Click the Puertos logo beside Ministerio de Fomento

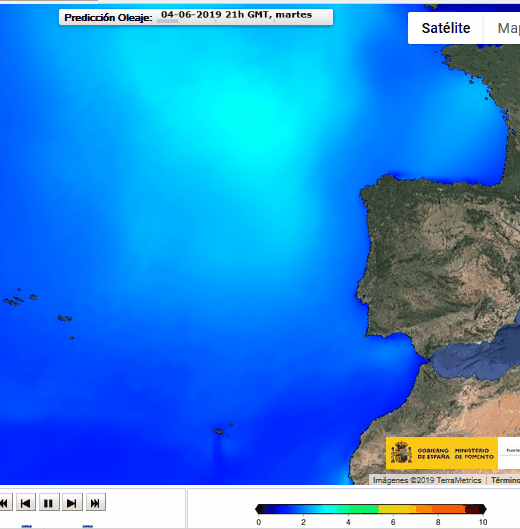(510, 453)
